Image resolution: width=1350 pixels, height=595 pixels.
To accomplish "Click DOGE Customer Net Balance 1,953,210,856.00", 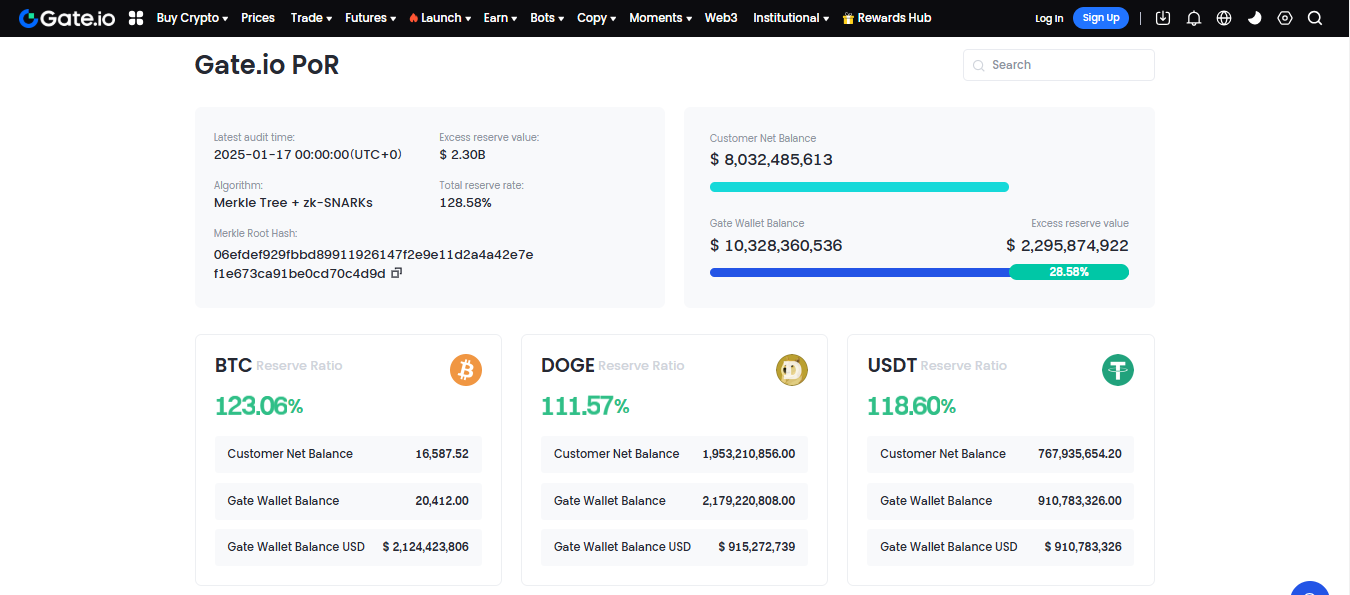I will click(749, 454).
